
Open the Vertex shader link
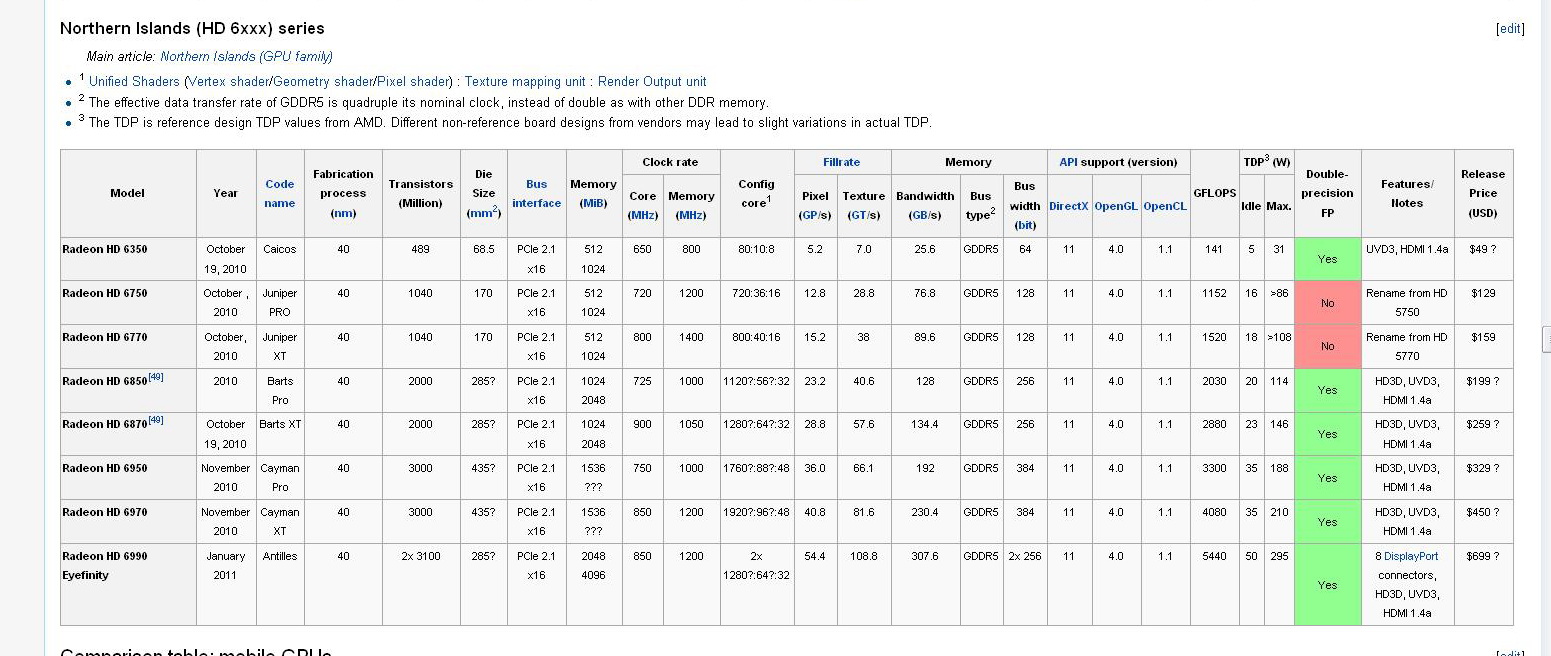[x=229, y=82]
